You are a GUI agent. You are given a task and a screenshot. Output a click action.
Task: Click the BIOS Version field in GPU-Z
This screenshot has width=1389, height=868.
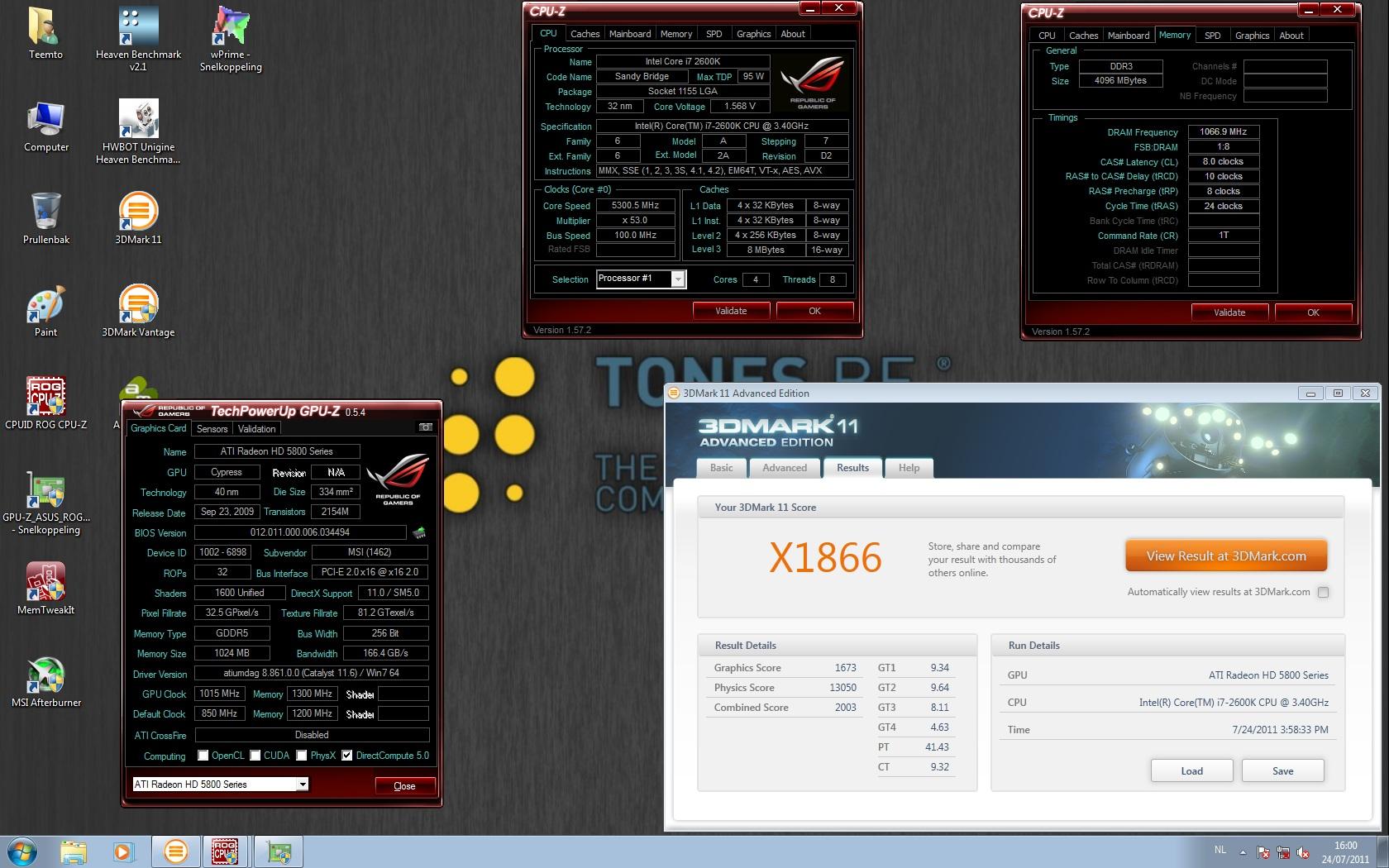point(300,532)
